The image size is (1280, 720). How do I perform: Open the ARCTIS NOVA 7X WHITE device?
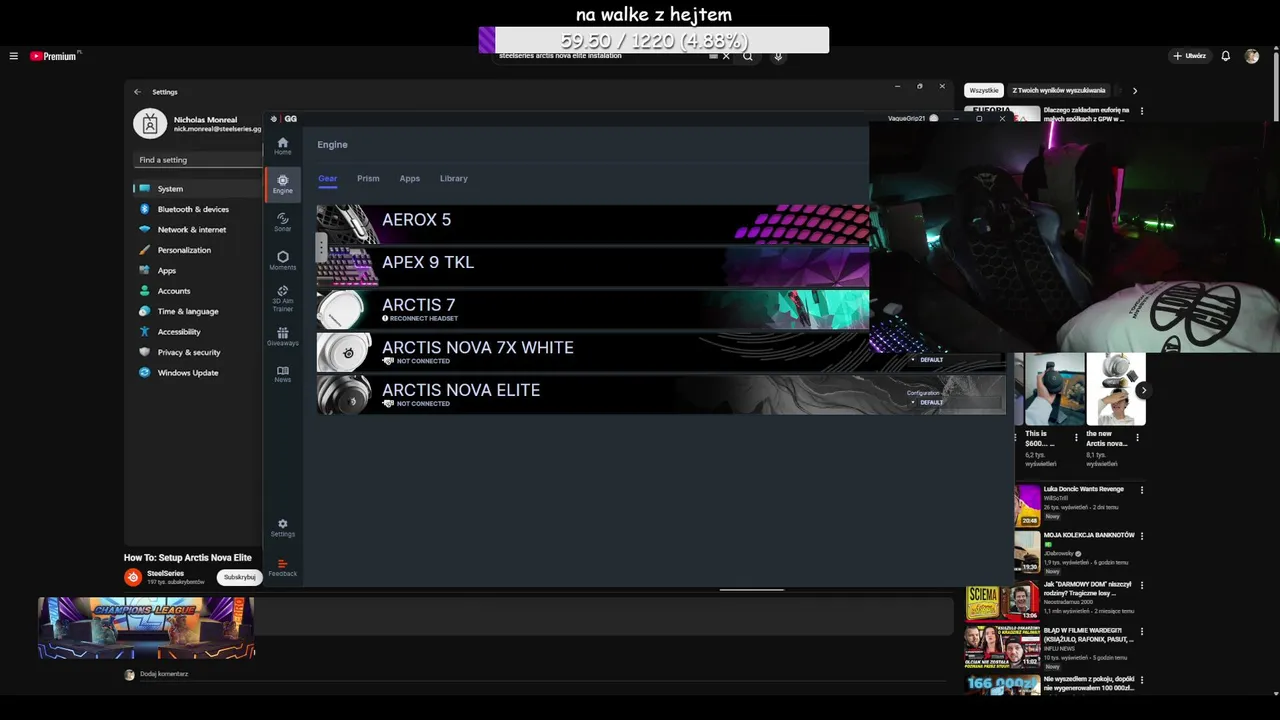(661, 352)
